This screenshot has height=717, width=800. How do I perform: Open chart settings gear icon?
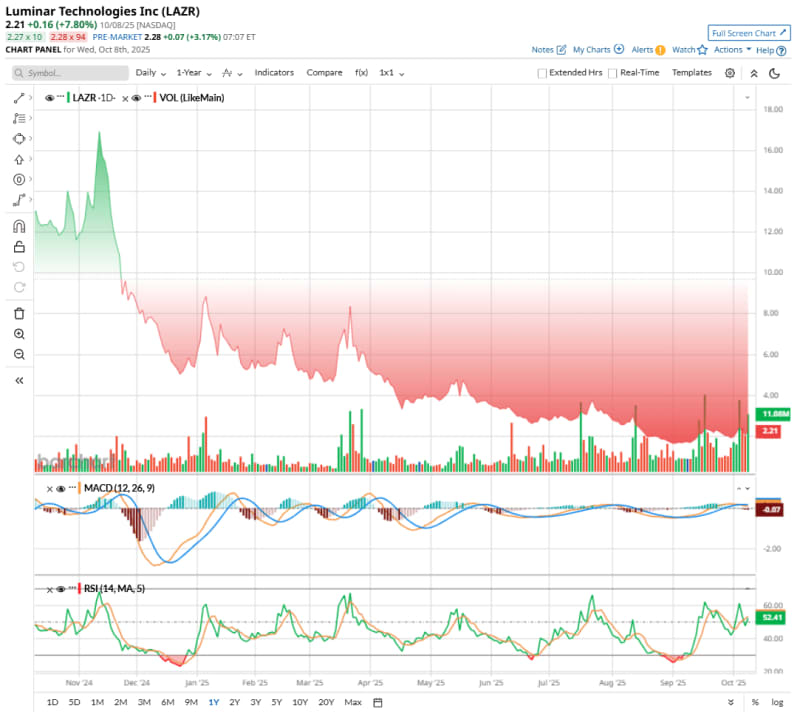click(x=730, y=73)
